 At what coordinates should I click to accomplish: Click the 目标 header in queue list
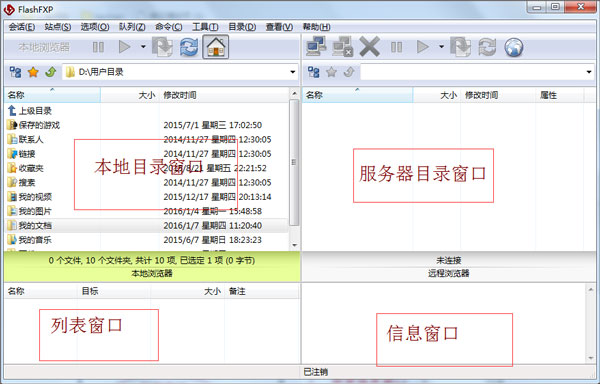point(114,291)
